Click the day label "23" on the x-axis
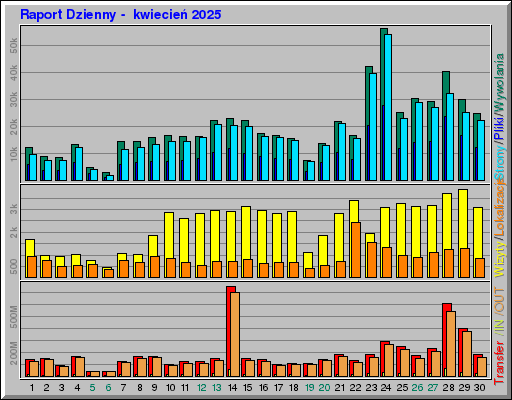The width and height of the screenshot is (512, 400). (371, 388)
